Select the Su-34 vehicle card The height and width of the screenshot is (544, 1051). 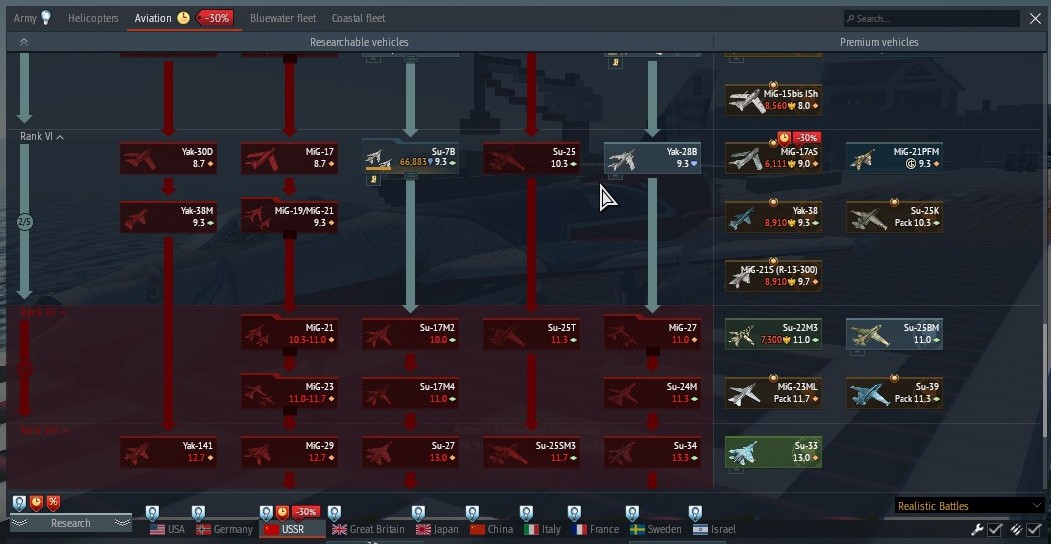coord(652,452)
